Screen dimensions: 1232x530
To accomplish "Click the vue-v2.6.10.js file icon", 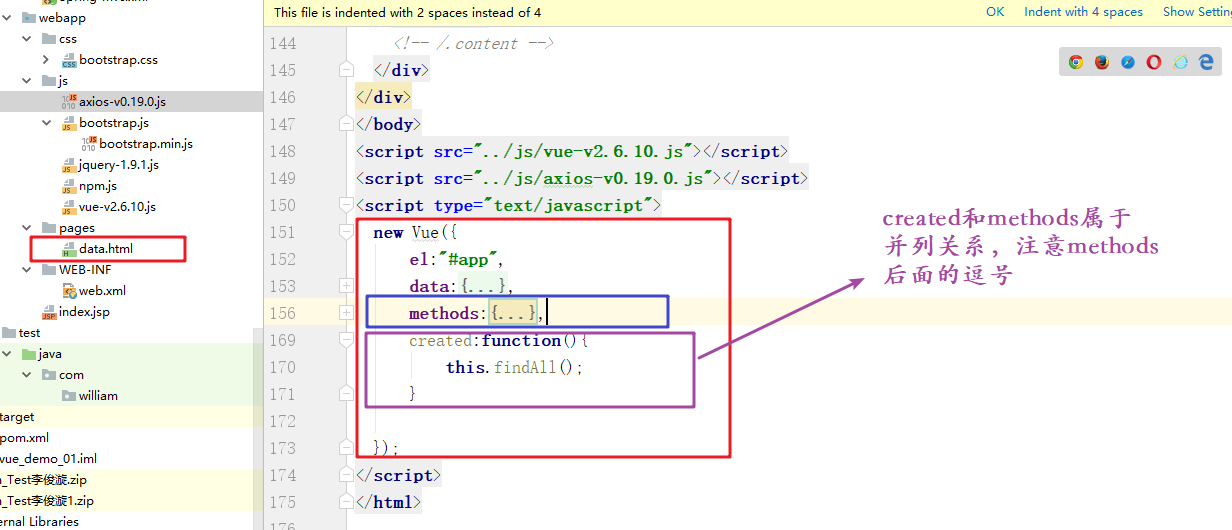I will (x=69, y=207).
